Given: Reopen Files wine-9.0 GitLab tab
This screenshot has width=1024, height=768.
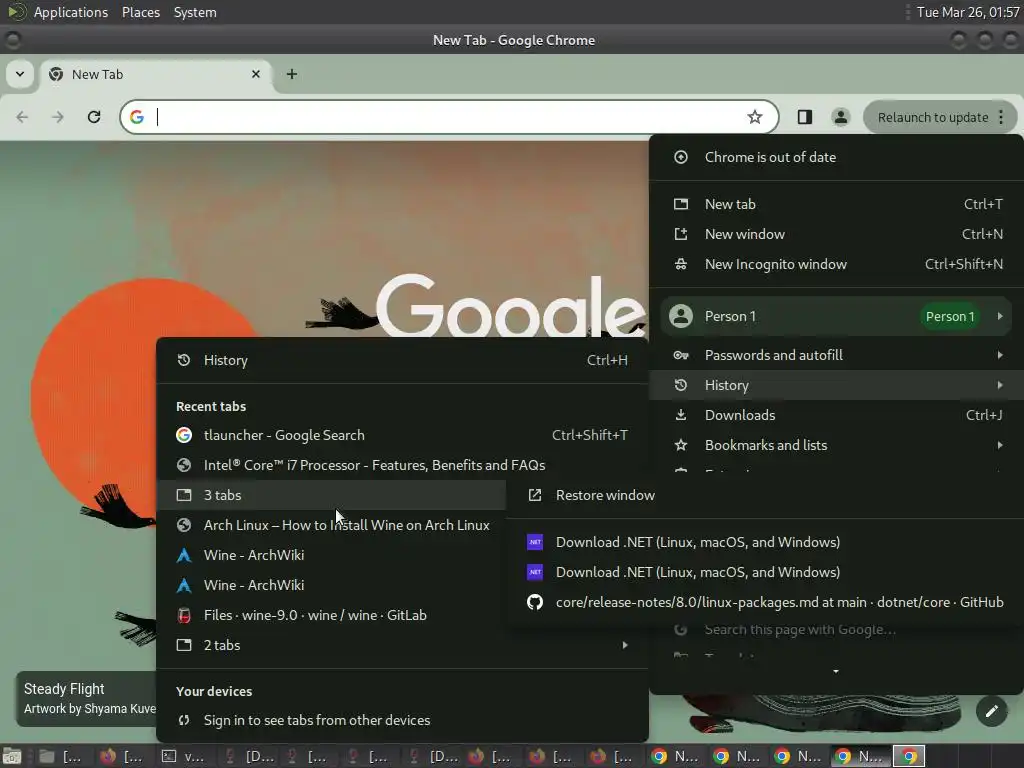Looking at the screenshot, I should click(332, 615).
